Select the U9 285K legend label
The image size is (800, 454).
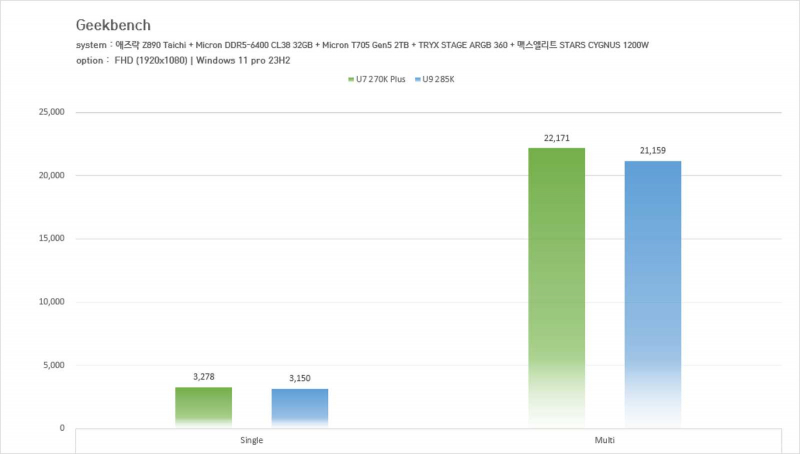tap(436, 80)
